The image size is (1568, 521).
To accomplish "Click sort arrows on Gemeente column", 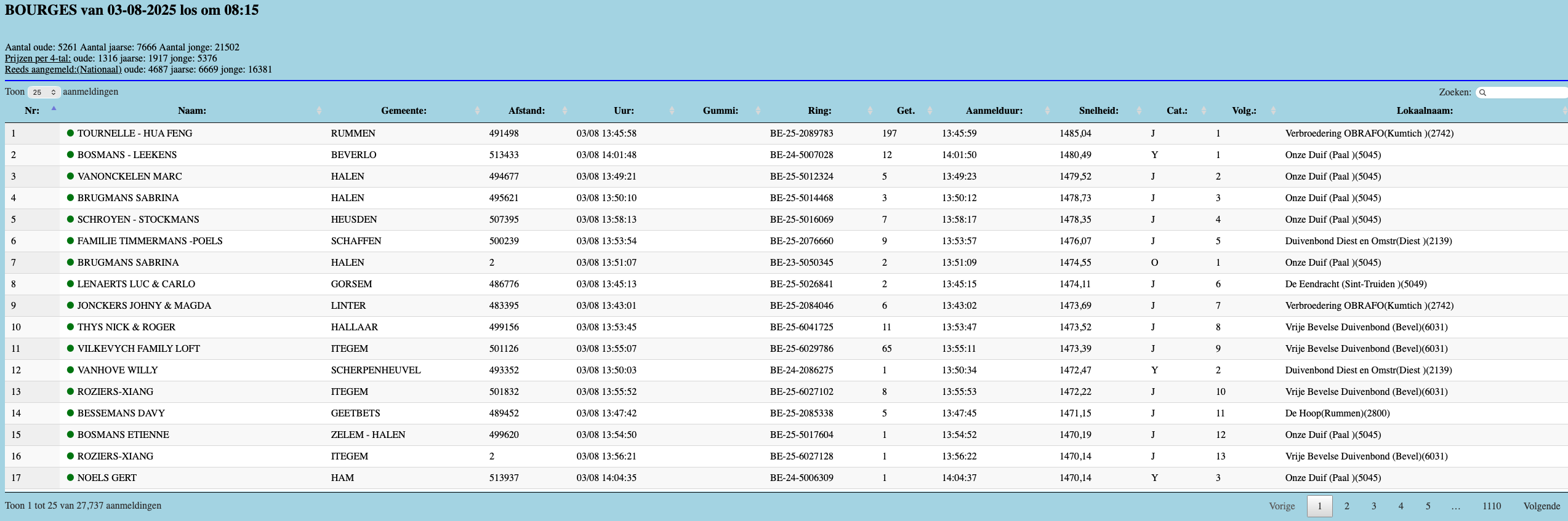I will point(477,111).
